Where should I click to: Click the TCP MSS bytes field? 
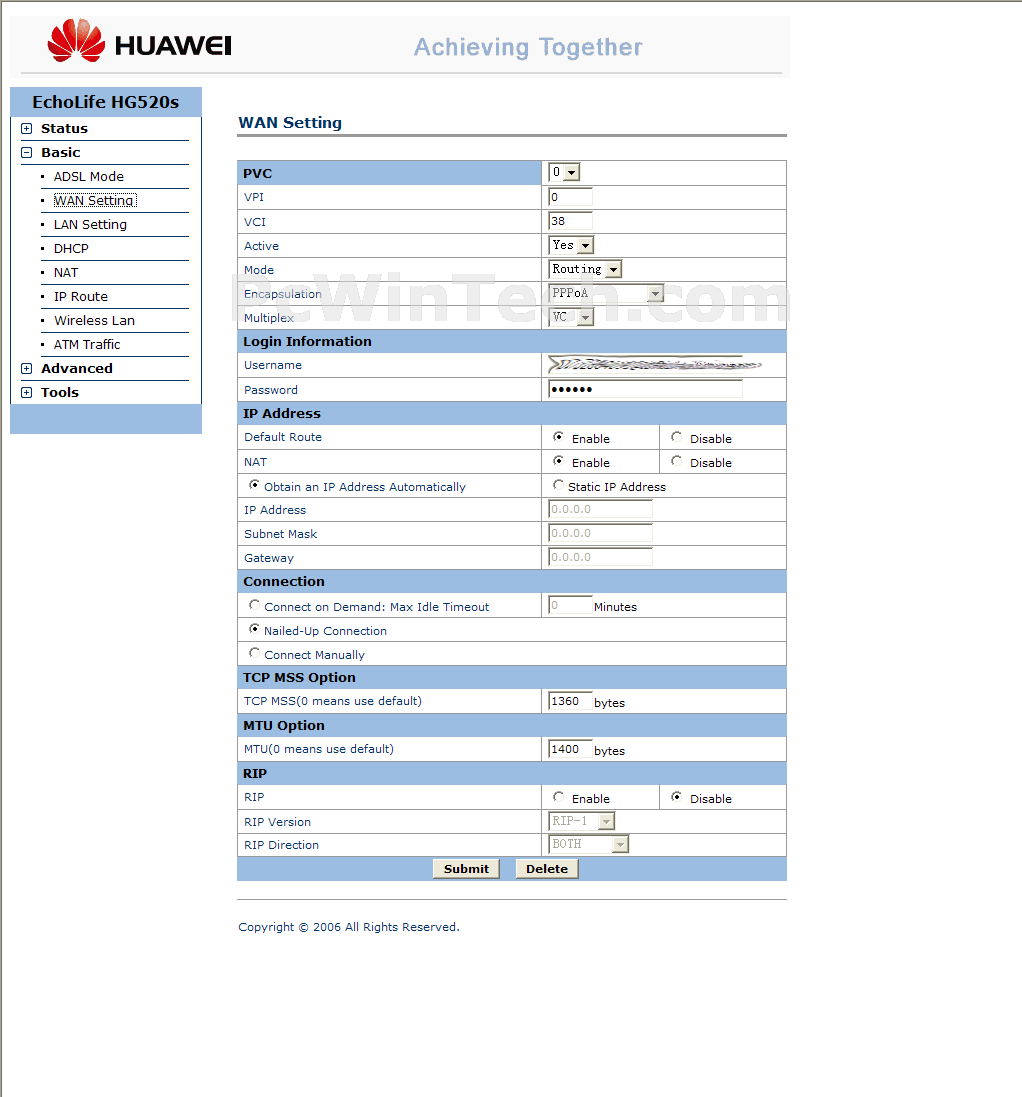[x=571, y=701]
